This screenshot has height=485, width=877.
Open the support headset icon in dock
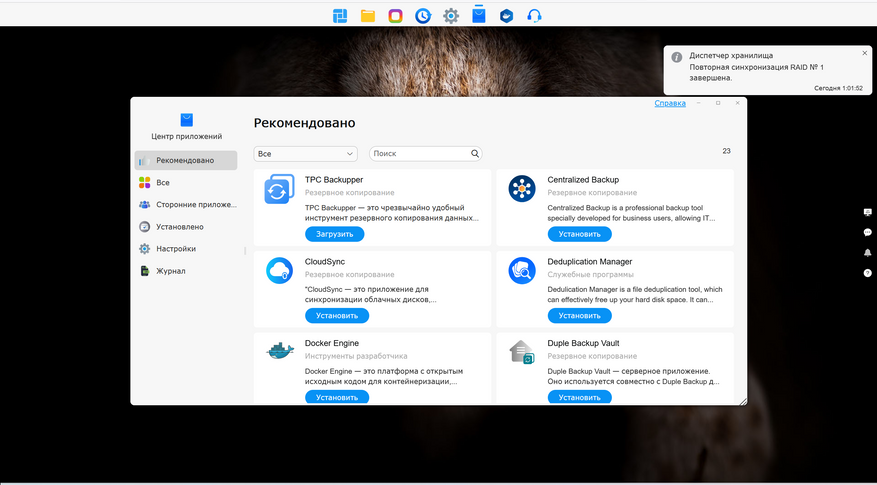coord(535,16)
